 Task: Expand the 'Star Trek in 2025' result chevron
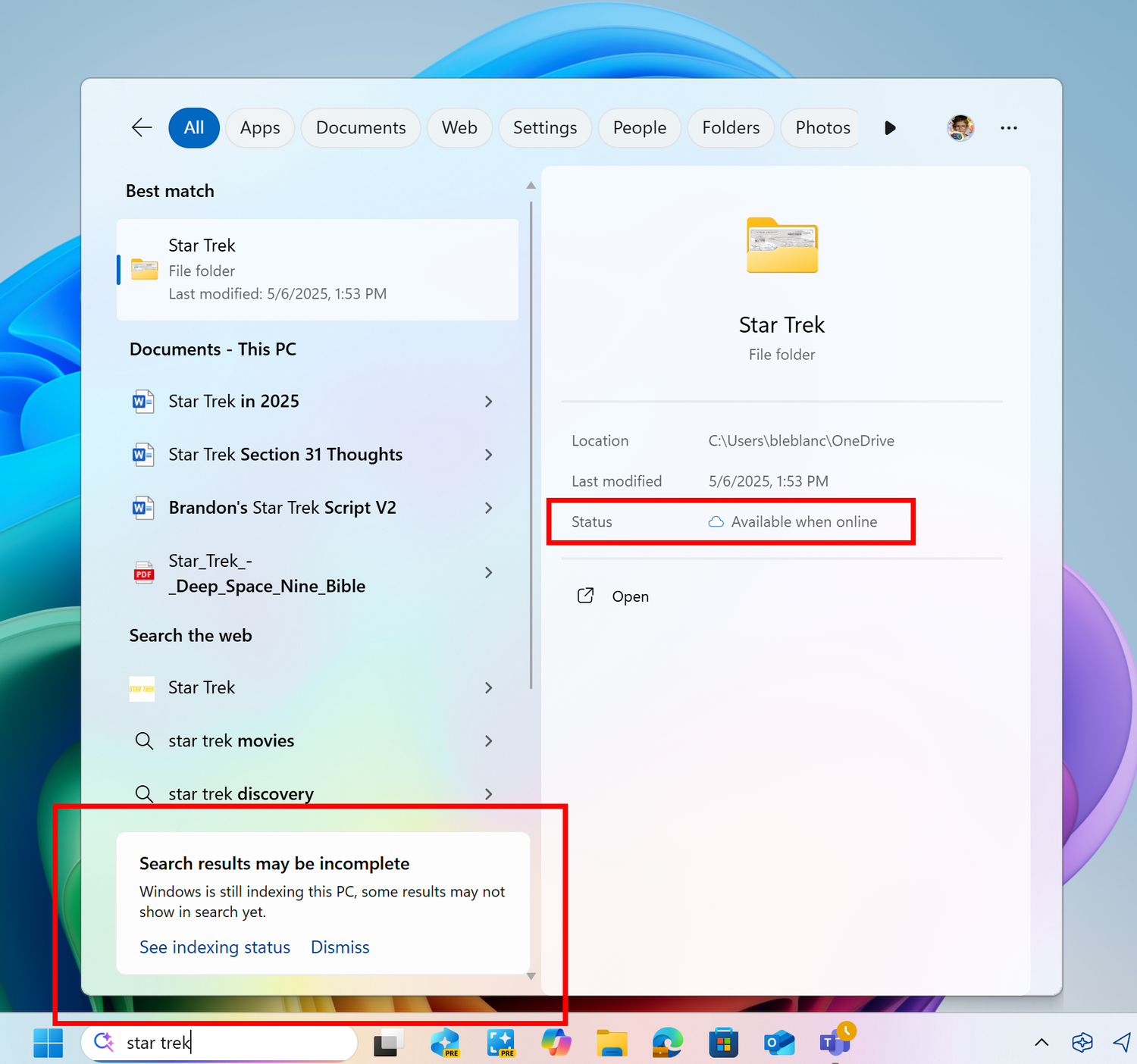(489, 402)
